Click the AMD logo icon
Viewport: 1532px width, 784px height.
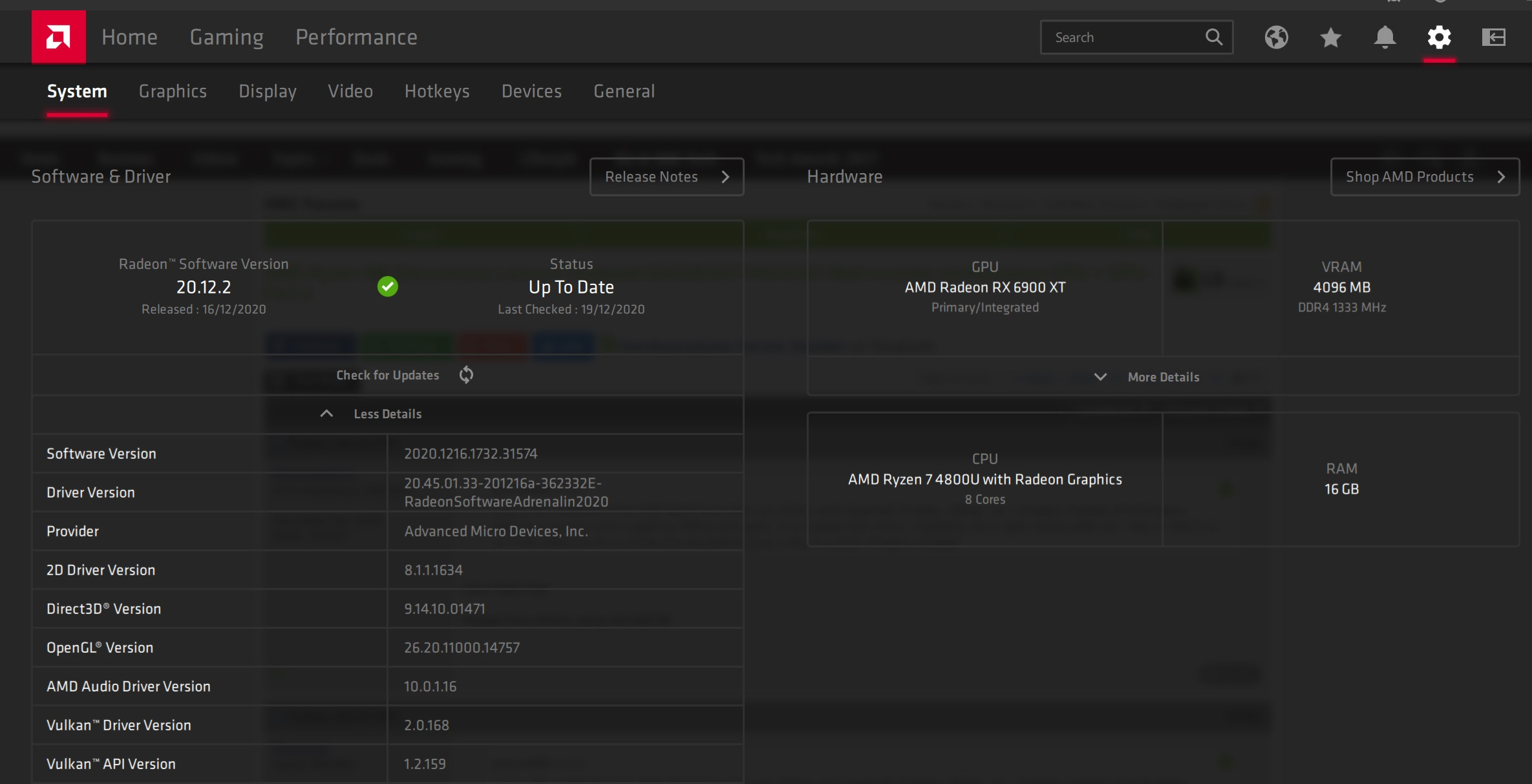coord(58,37)
